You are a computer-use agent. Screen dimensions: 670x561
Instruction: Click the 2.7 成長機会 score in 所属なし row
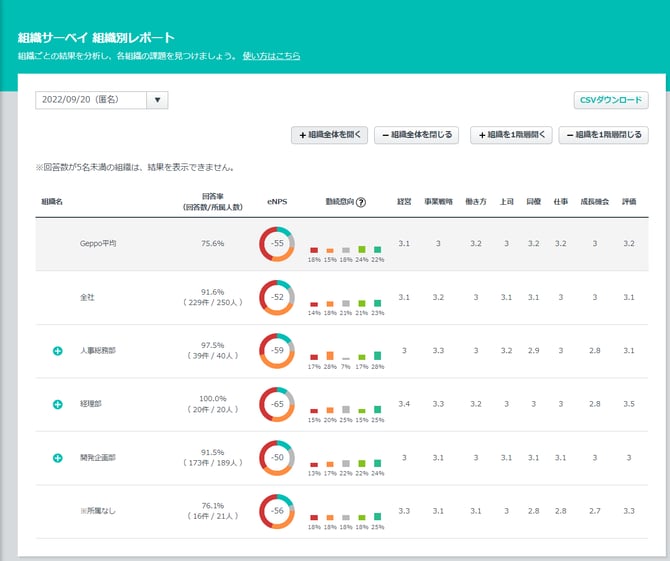(594, 511)
